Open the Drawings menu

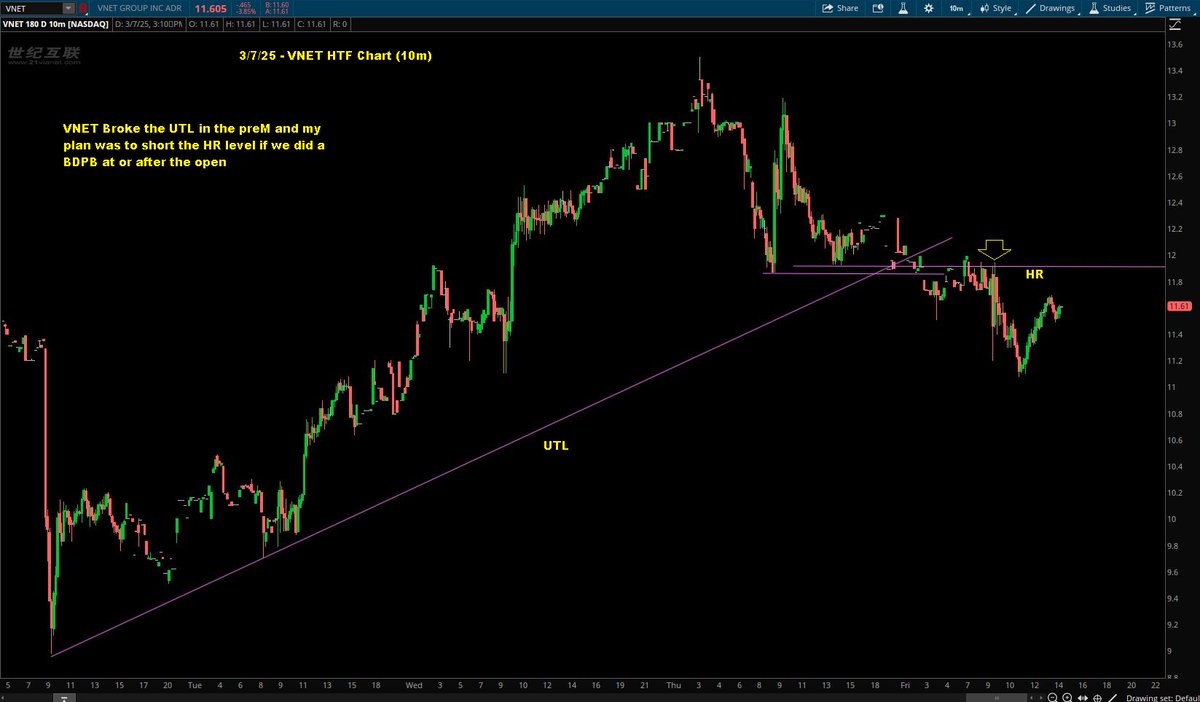(x=1051, y=8)
